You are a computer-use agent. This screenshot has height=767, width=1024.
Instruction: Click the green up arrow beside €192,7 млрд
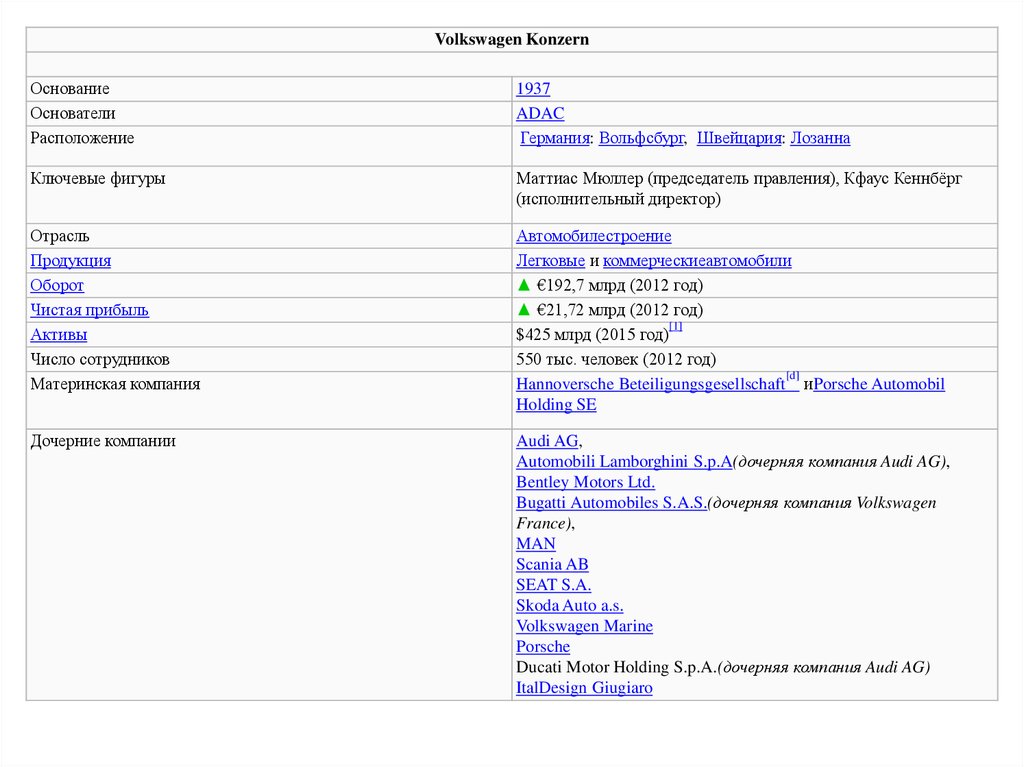(523, 285)
